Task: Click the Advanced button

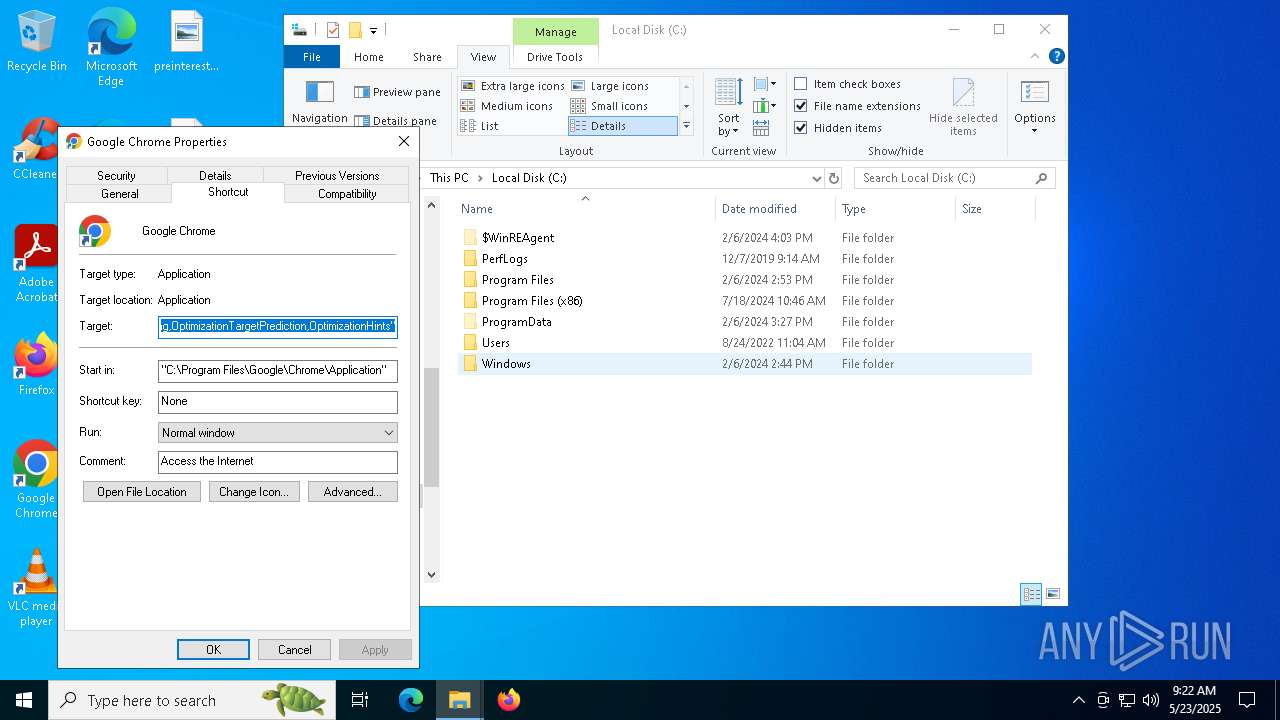Action: point(353,492)
